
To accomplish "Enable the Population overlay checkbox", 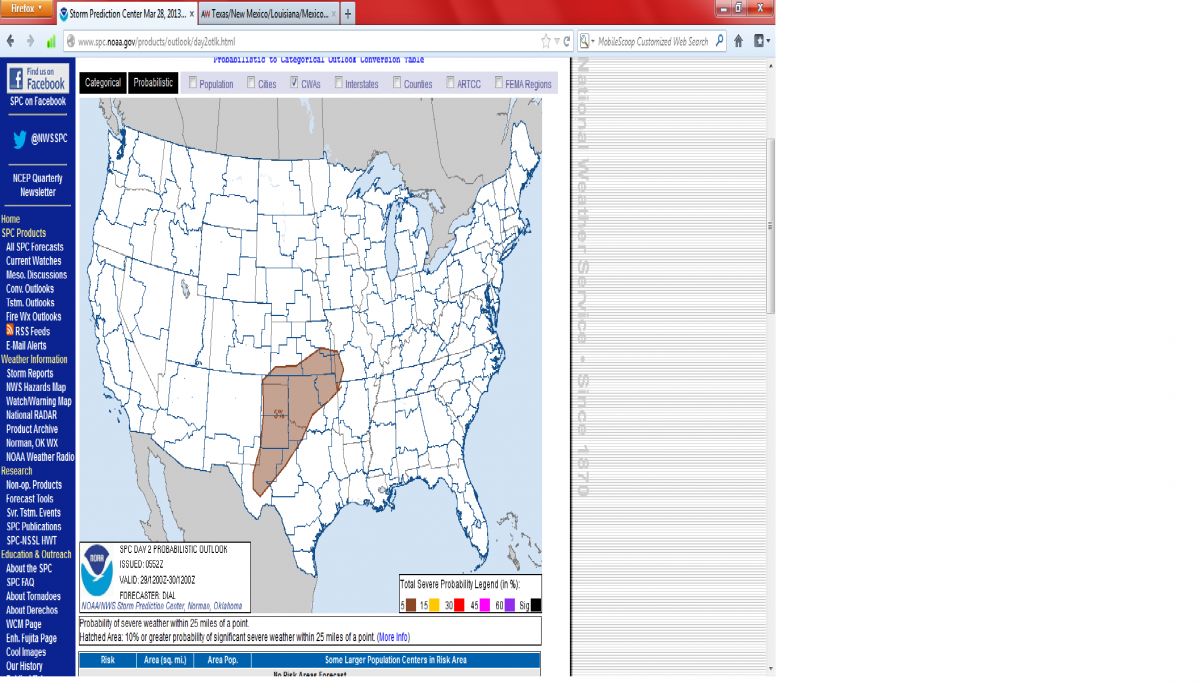I will click(x=193, y=83).
